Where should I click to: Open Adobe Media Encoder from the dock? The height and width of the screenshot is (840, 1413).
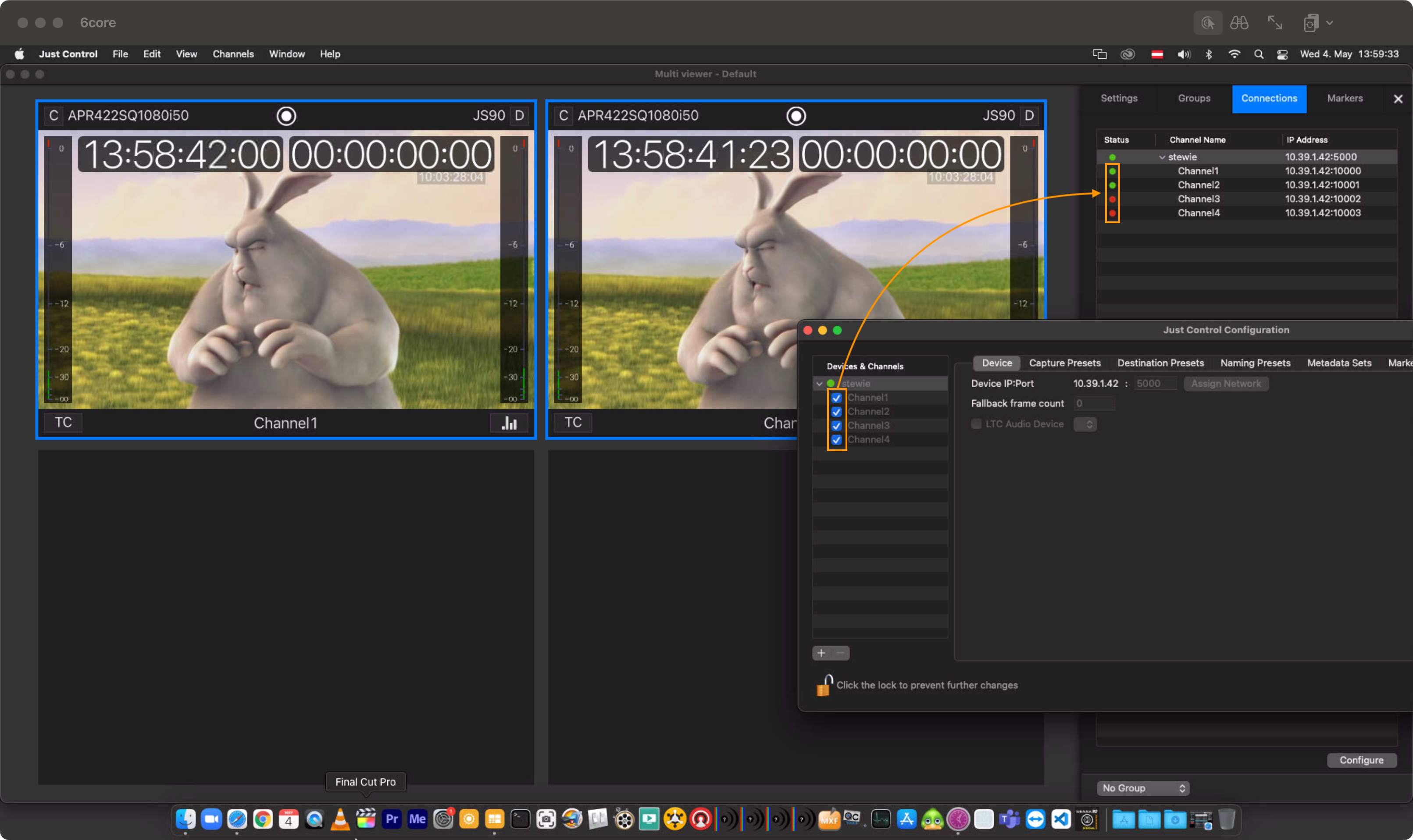(417, 819)
